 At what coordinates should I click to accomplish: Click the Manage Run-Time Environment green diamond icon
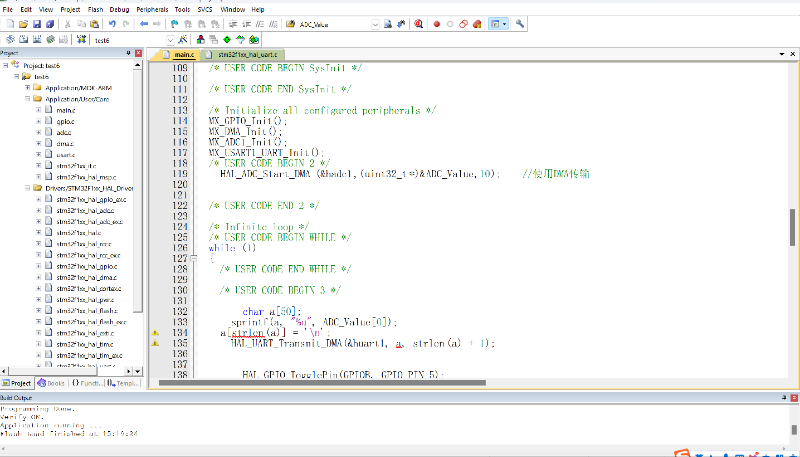227,40
